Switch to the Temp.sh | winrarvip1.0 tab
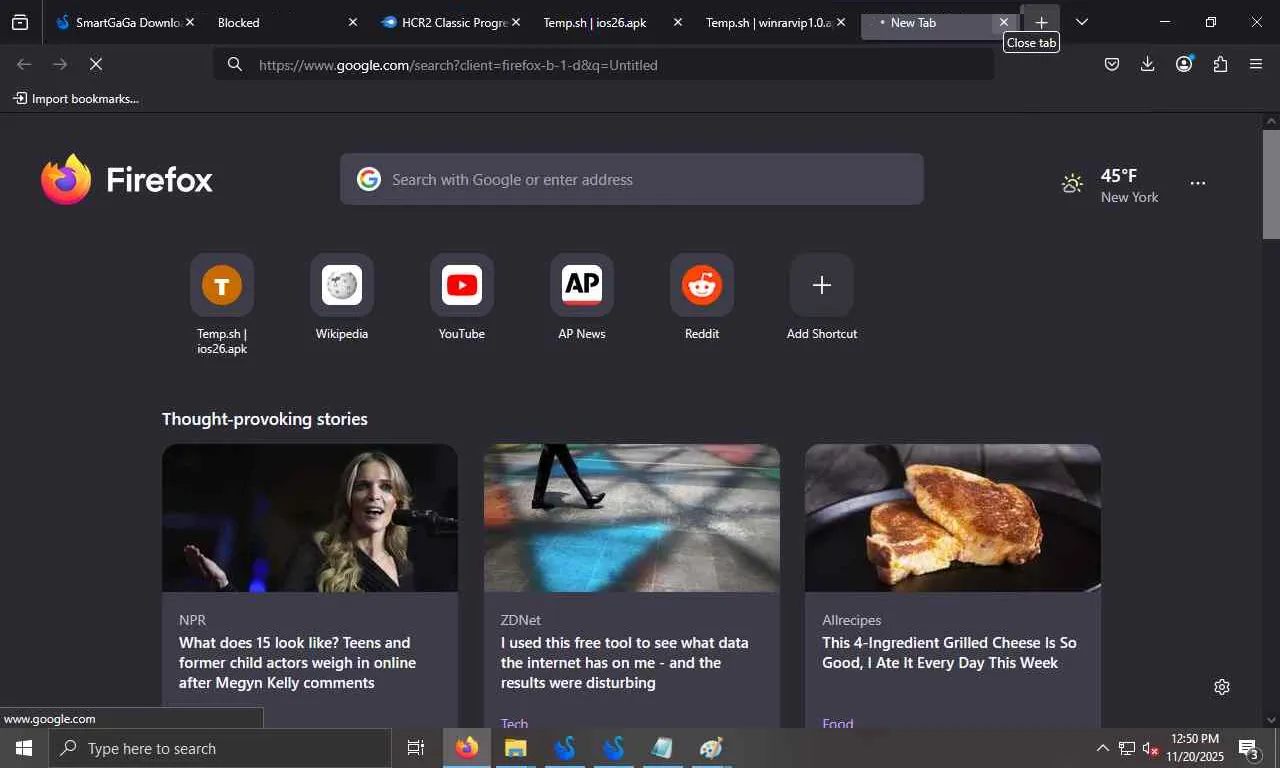This screenshot has width=1280, height=768. pos(776,22)
